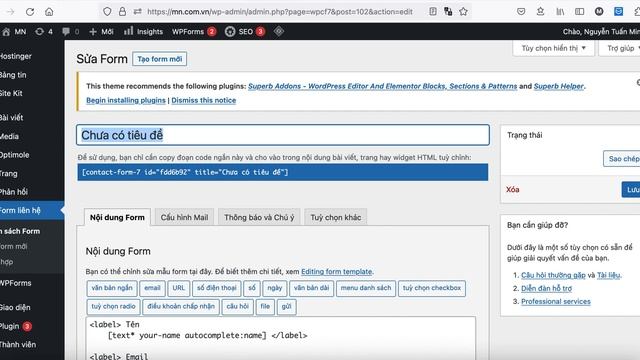Click the browser forward arrow

point(10,12)
